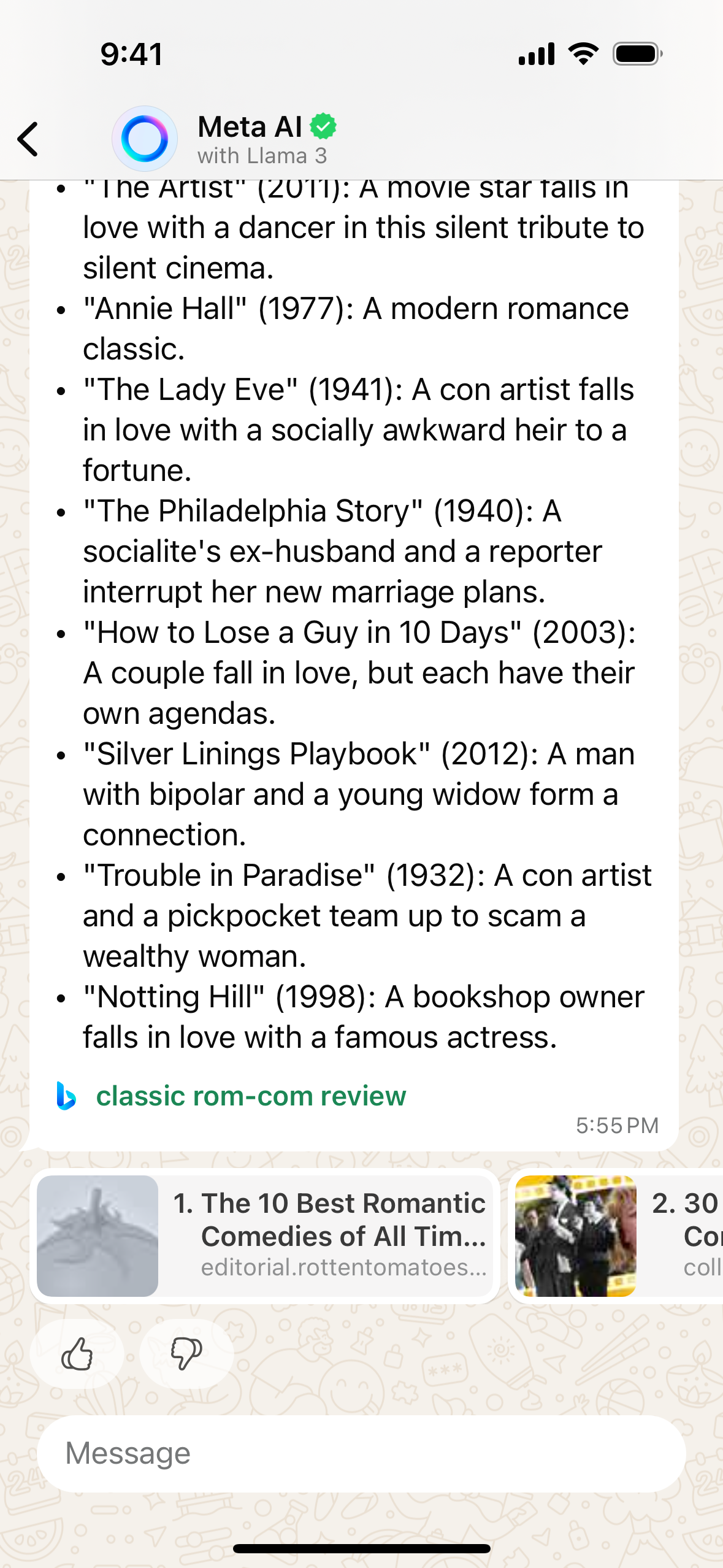Tap the second source card film thumbnail
This screenshot has height=1568, width=723.
(575, 1236)
